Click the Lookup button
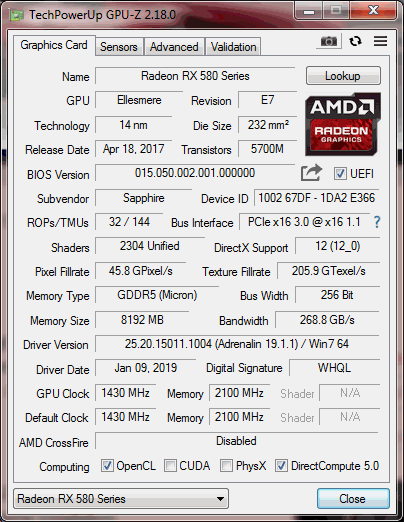Image resolution: width=404 pixels, height=522 pixels. [343, 76]
